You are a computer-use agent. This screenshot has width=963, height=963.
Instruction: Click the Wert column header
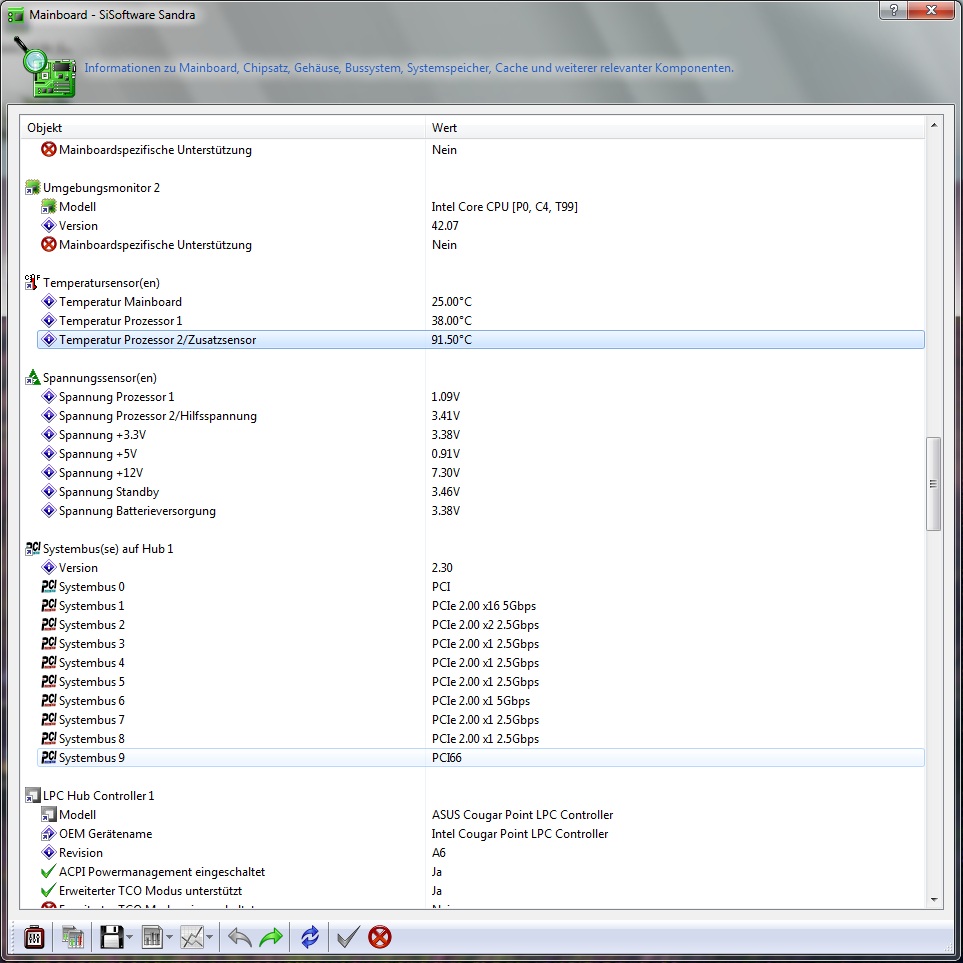click(674, 128)
